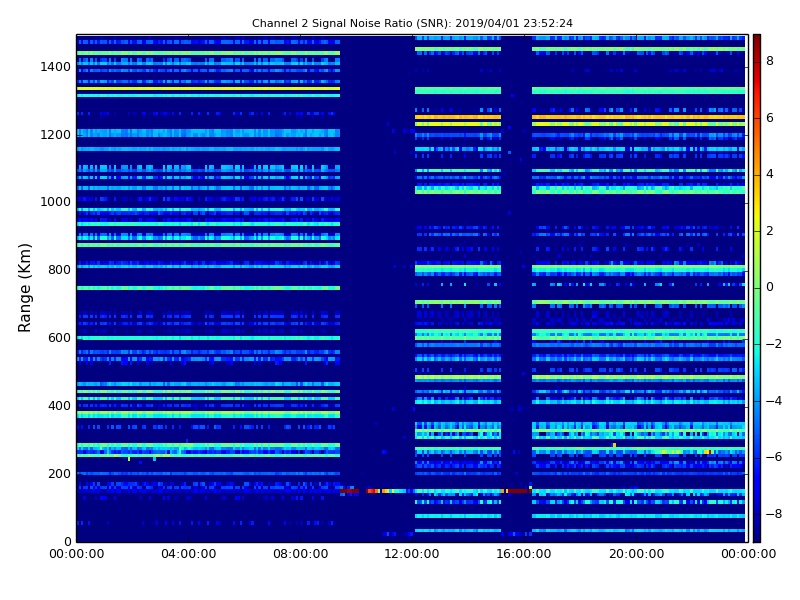This screenshot has height=600, width=800.
Task: Click the y-axis tick label '200'
Action: pyautogui.click(x=59, y=474)
